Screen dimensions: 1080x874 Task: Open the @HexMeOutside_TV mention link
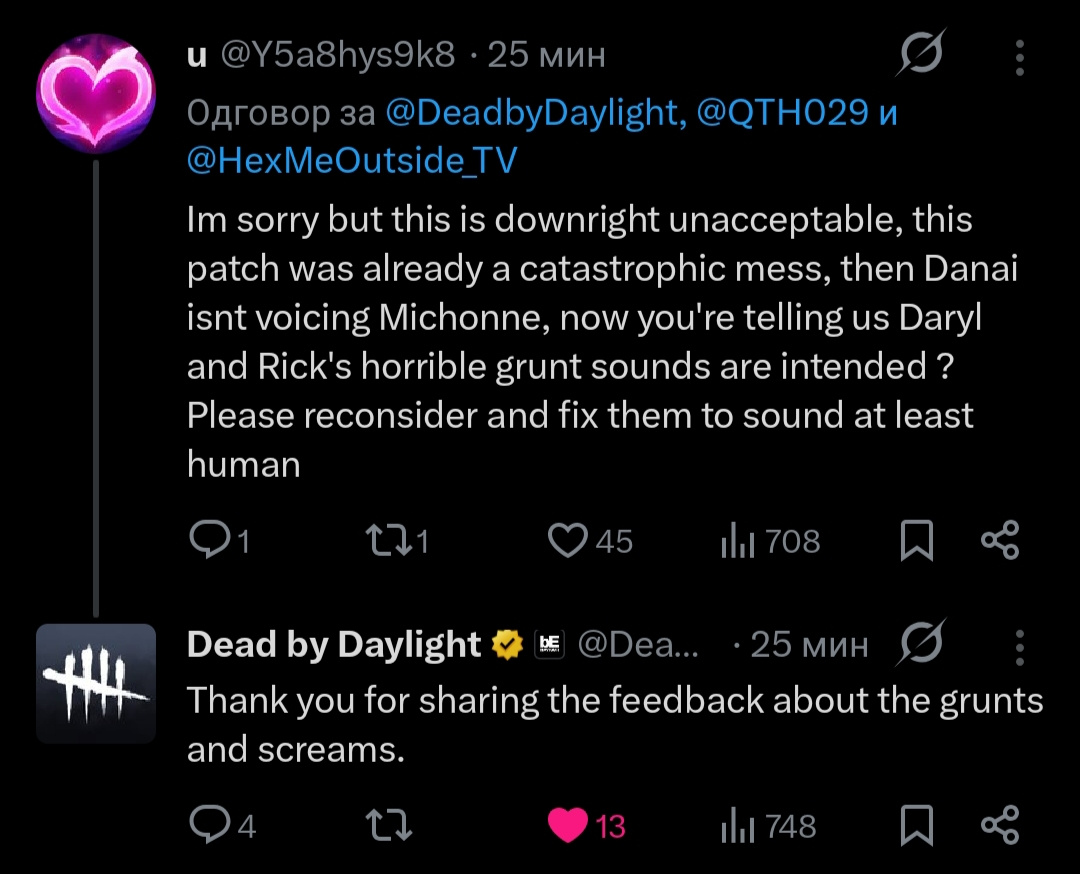[x=352, y=160]
